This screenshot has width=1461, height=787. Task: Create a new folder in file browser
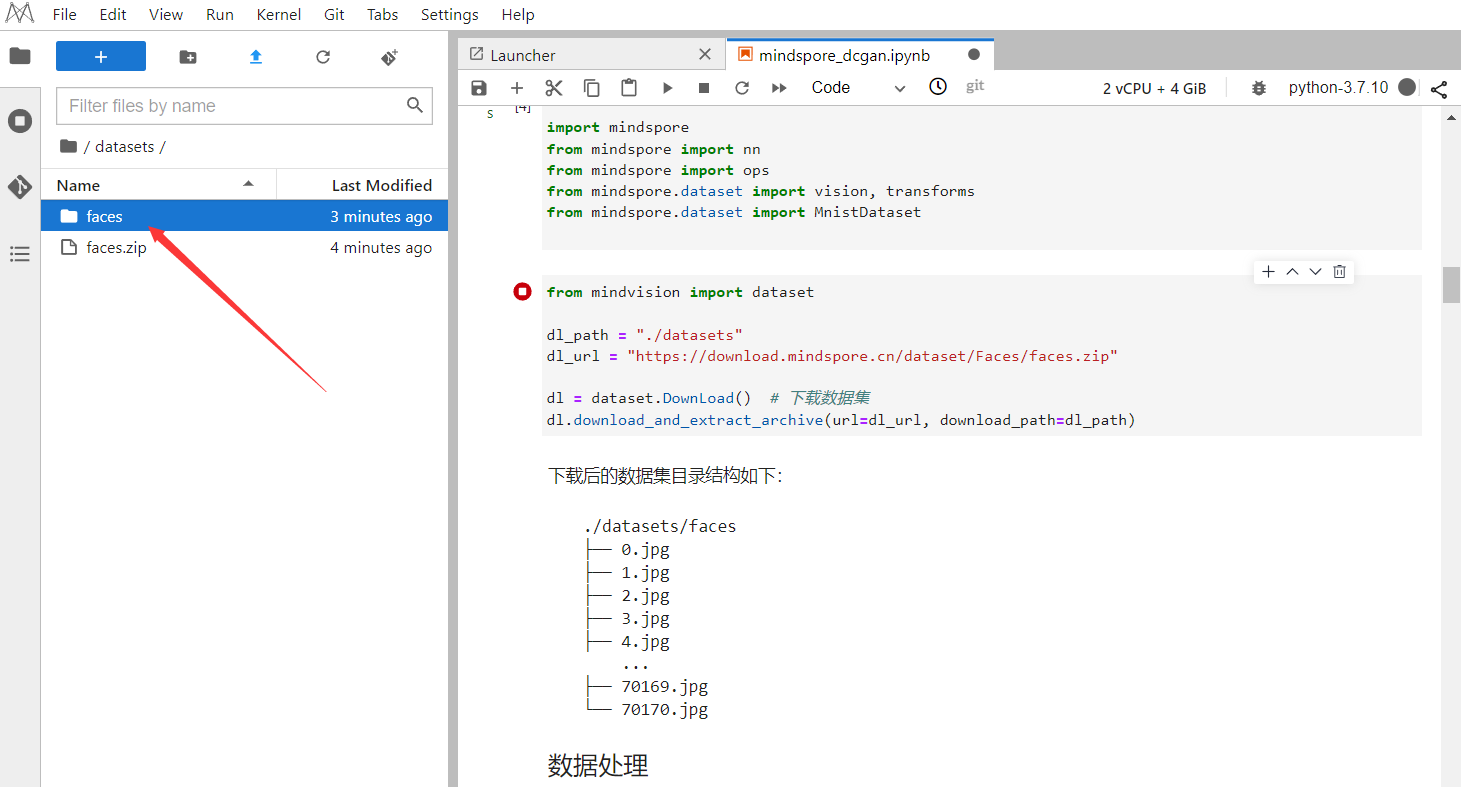coord(188,57)
